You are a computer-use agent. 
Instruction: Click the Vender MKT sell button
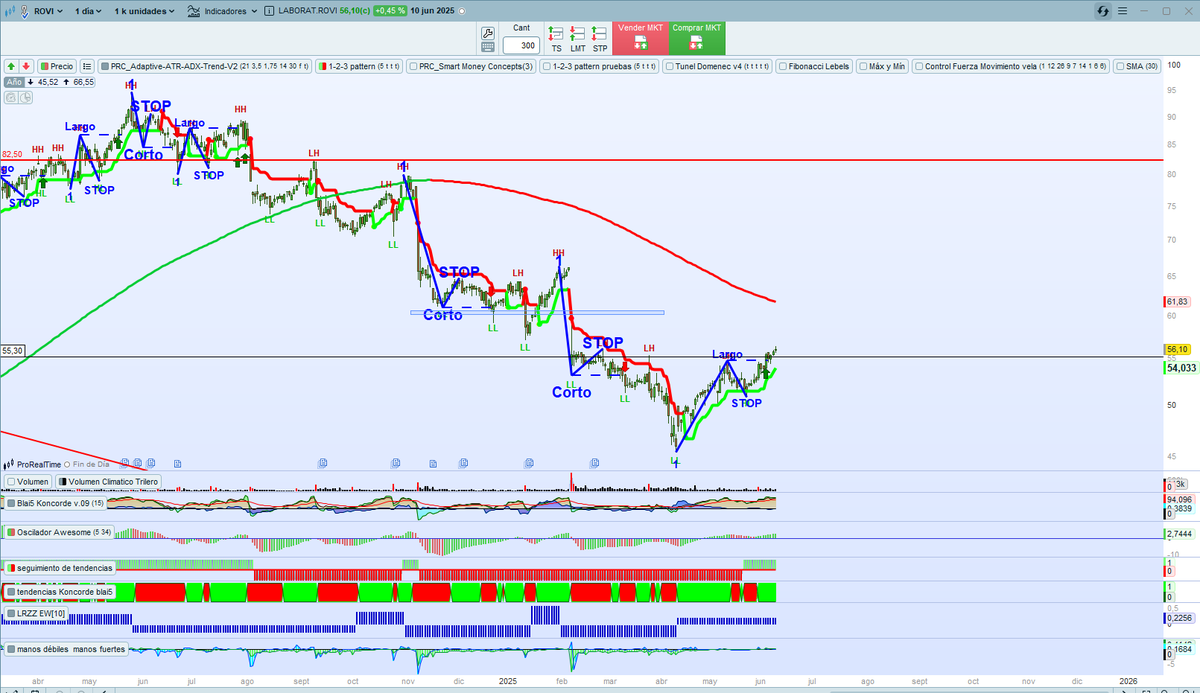(640, 38)
